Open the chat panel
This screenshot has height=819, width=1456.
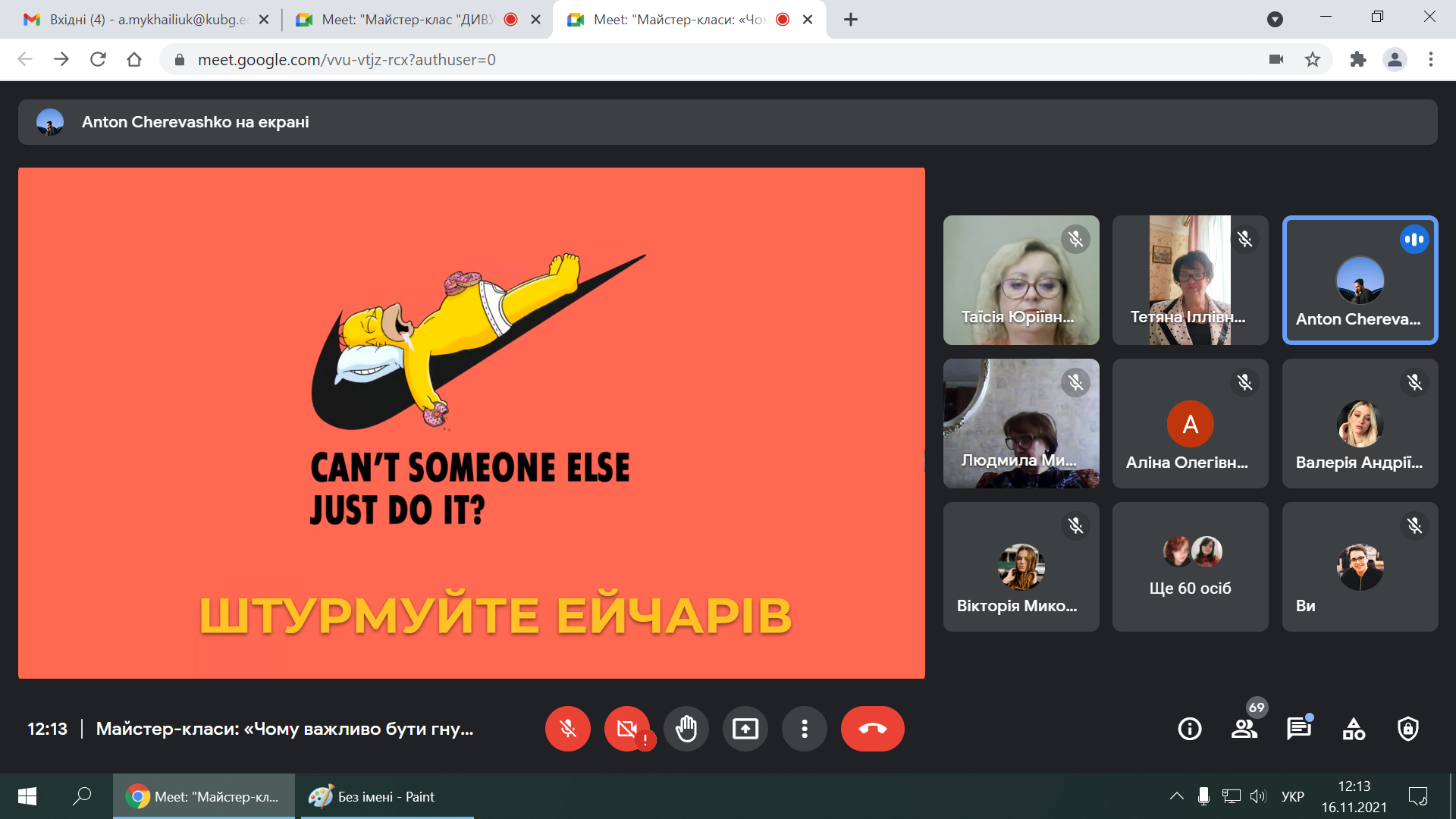click(1298, 729)
